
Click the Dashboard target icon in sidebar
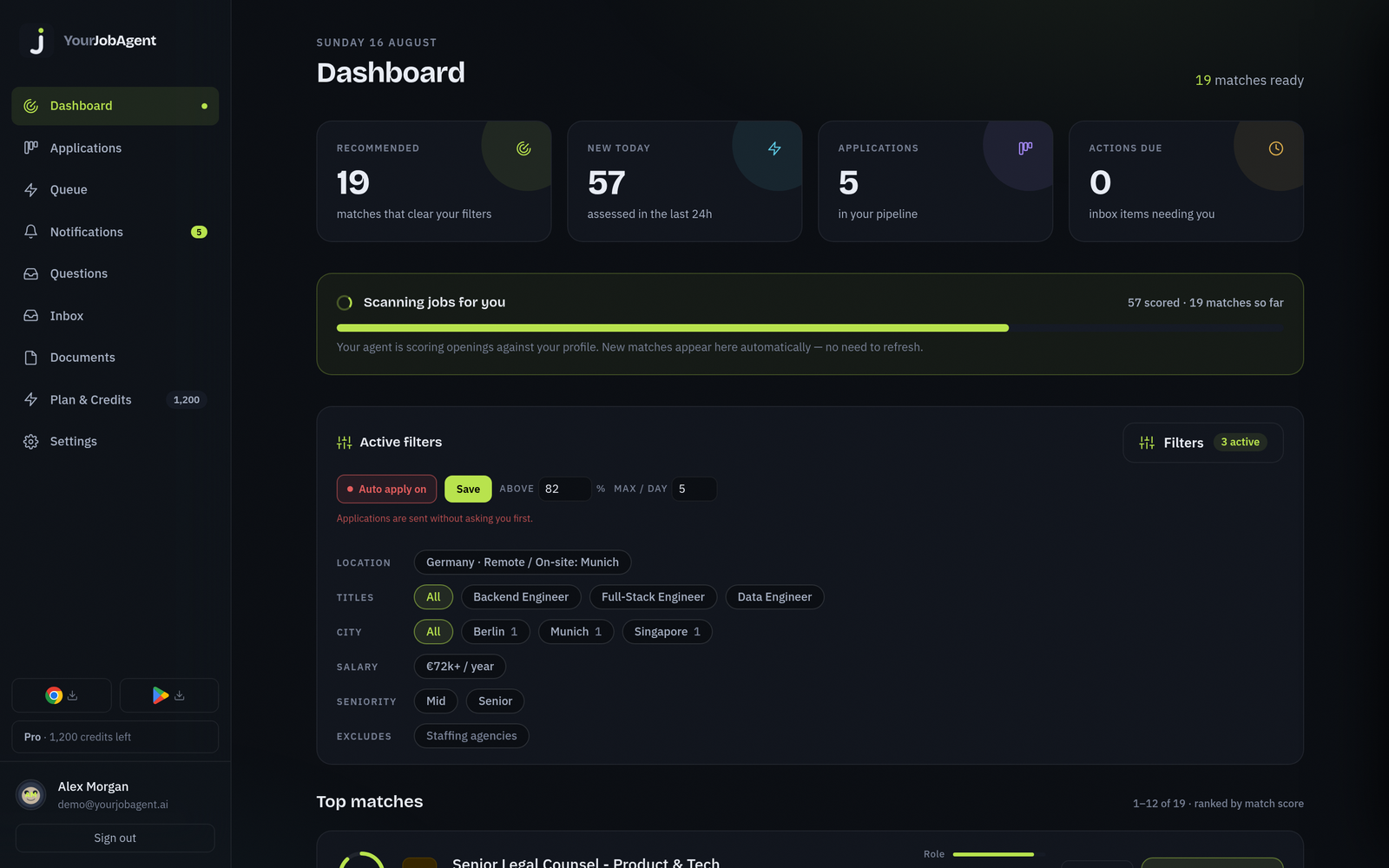(x=31, y=106)
